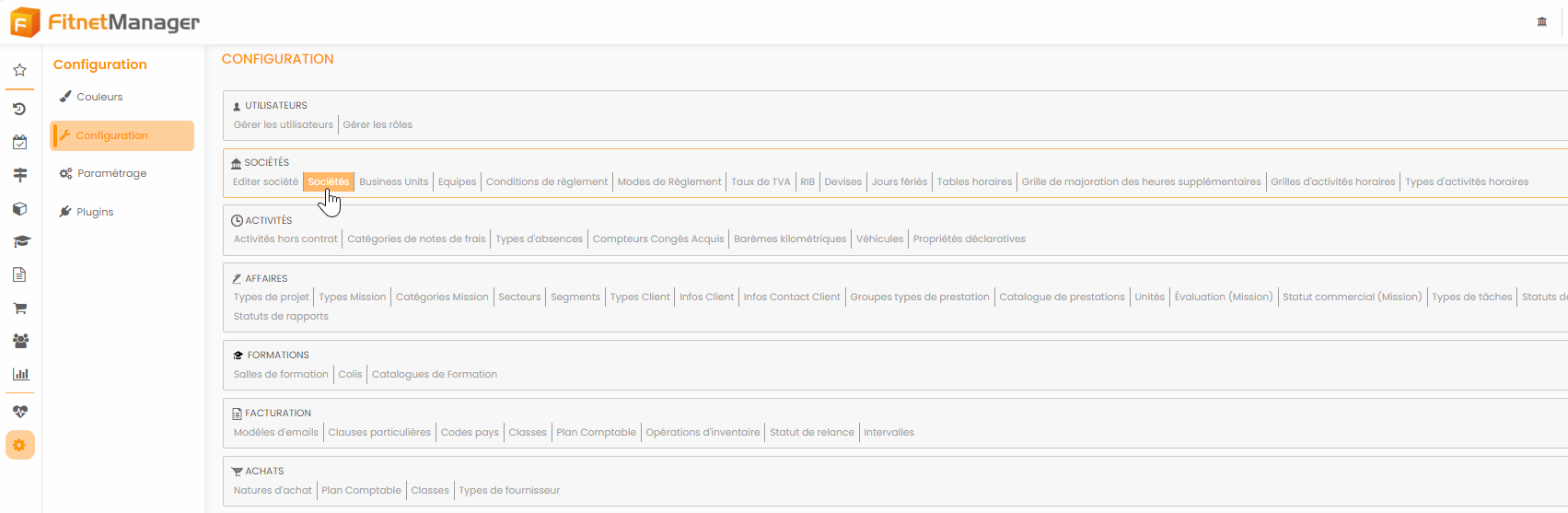Image resolution: width=1568 pixels, height=513 pixels.
Task: Click the FitnetManager logo
Action: coord(105,22)
